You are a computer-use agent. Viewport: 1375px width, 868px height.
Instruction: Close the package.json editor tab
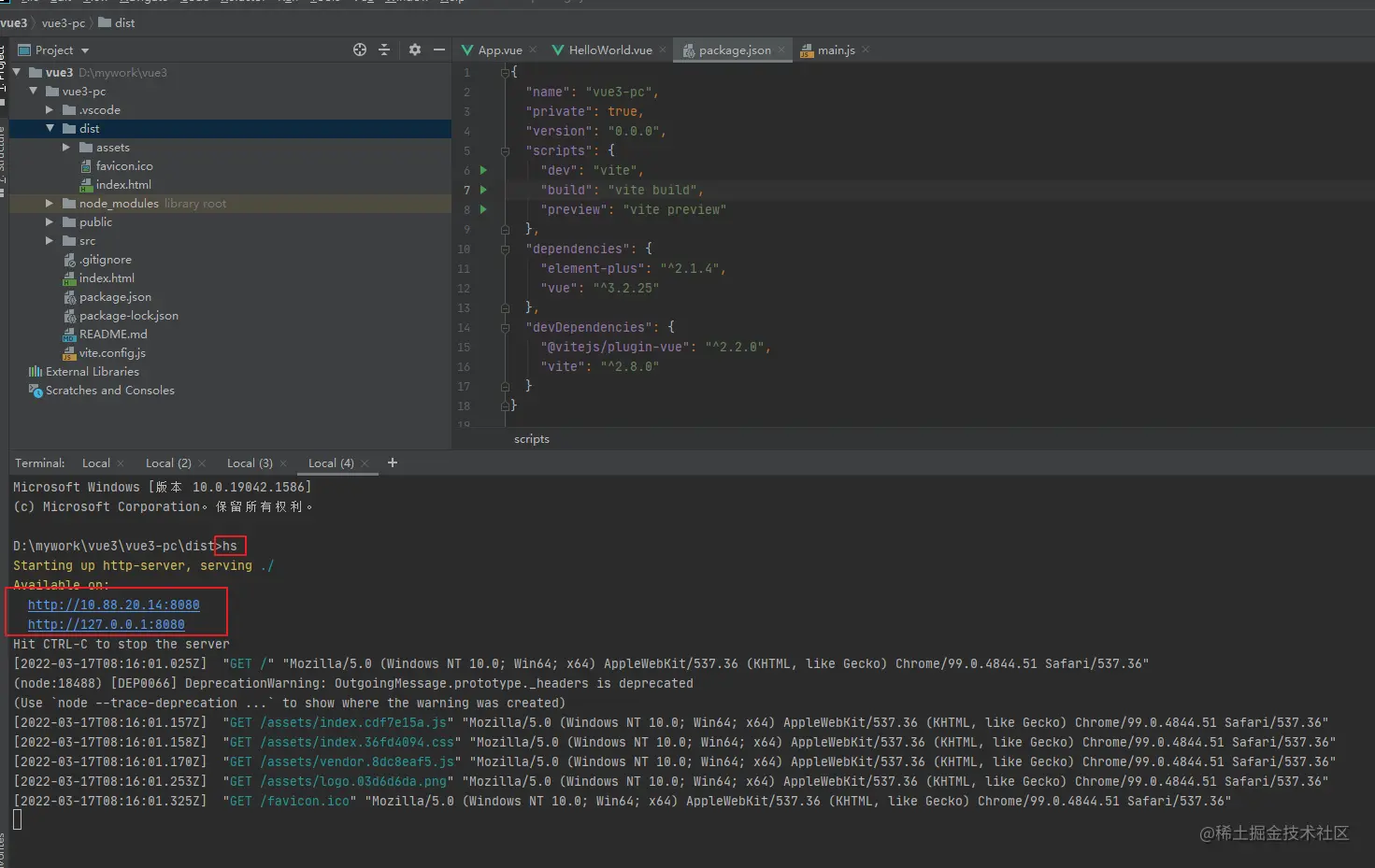point(781,50)
